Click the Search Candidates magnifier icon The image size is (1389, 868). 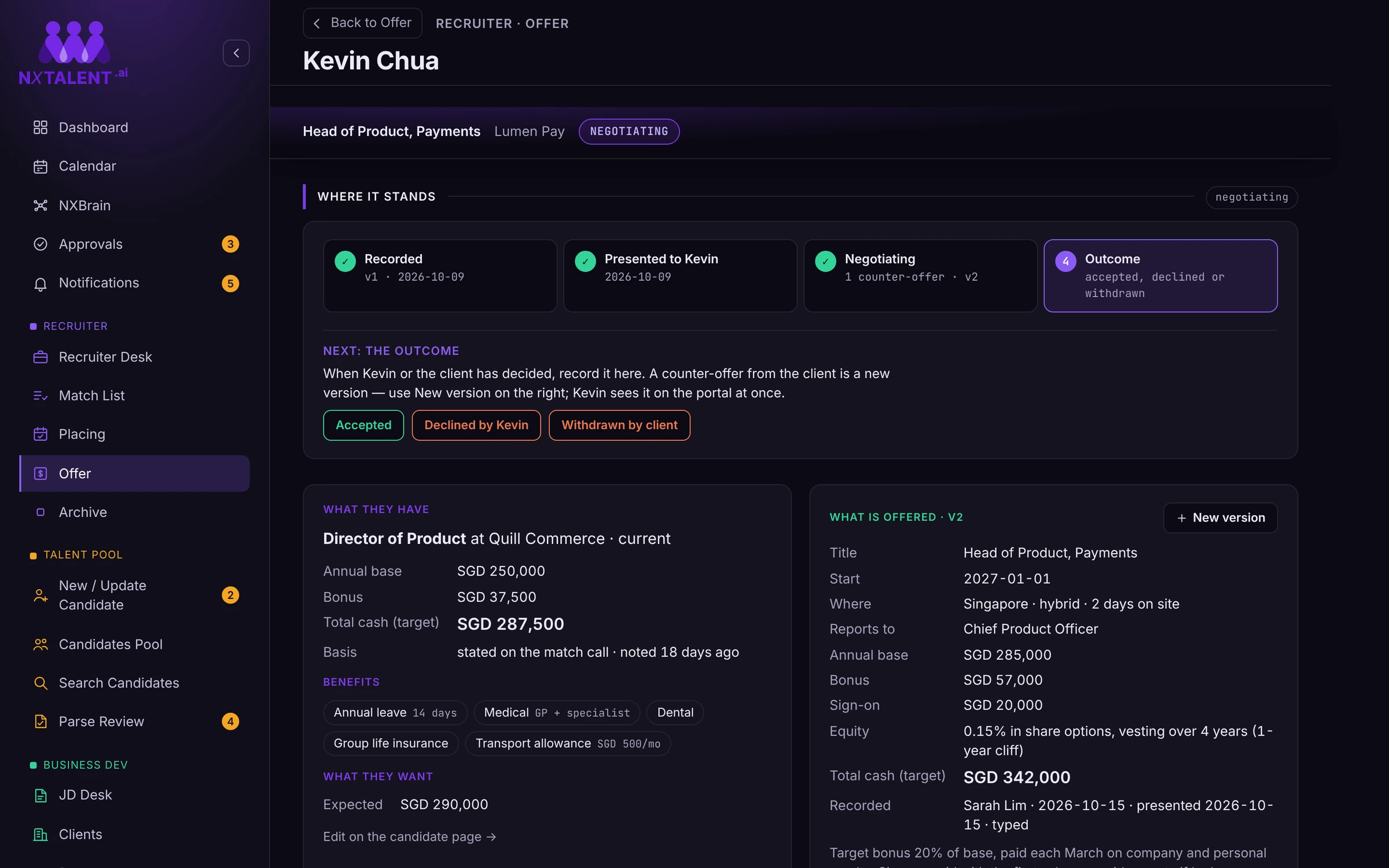pos(41,683)
